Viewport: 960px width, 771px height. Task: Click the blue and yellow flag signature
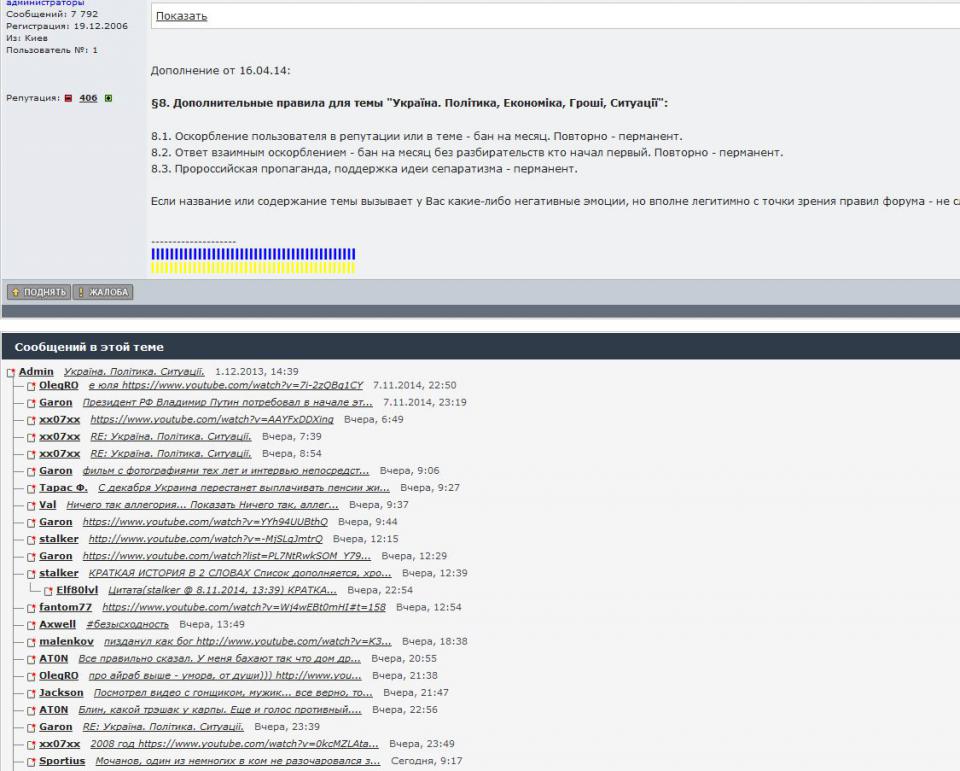253,260
